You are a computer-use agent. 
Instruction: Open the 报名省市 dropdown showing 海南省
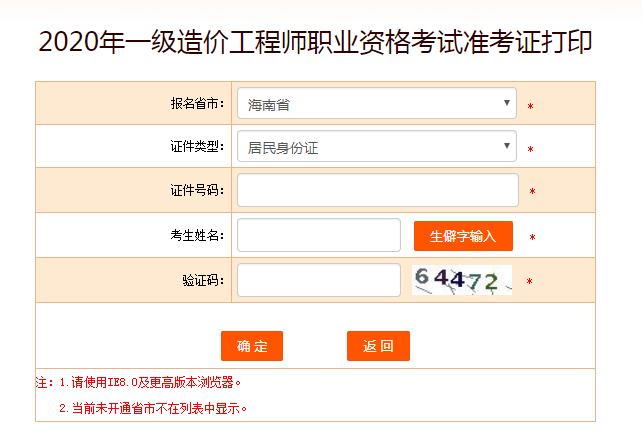pos(376,103)
